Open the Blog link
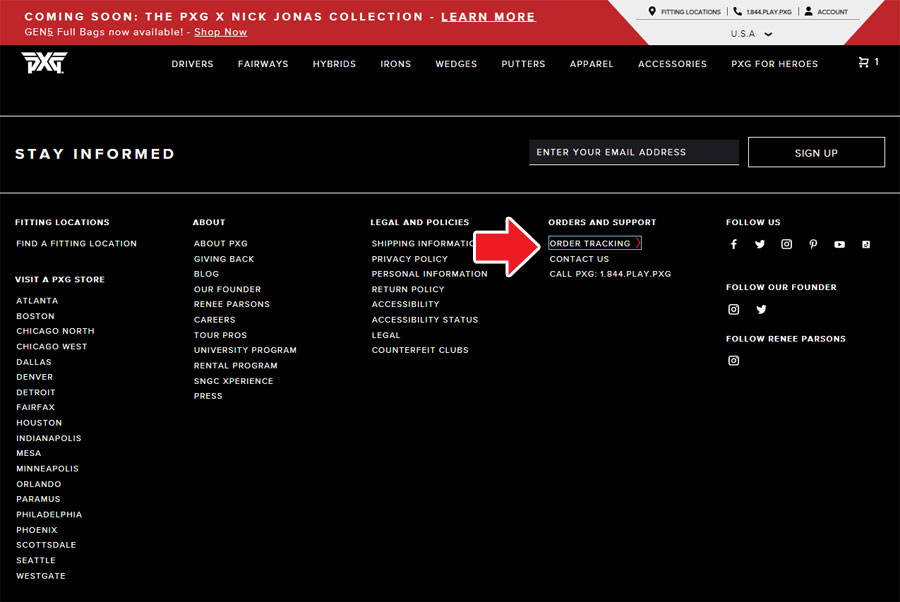Viewport: 900px width, 602px height. 206,274
